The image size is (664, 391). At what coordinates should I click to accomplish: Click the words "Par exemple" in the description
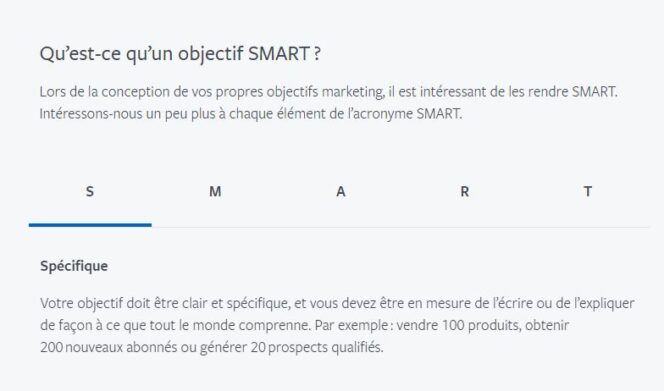pyautogui.click(x=351, y=325)
